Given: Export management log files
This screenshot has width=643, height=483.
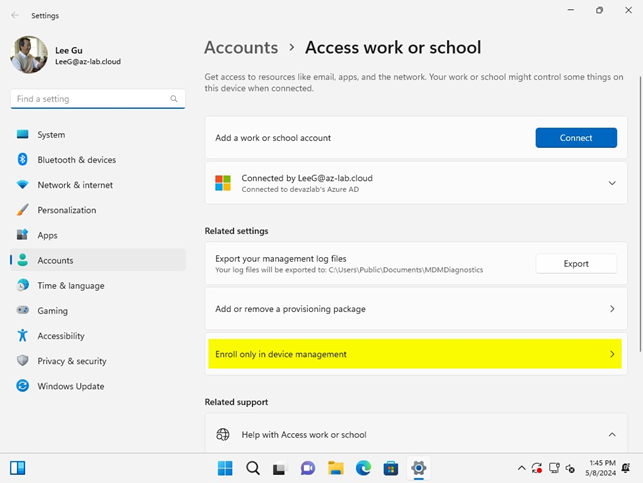Looking at the screenshot, I should (x=576, y=264).
